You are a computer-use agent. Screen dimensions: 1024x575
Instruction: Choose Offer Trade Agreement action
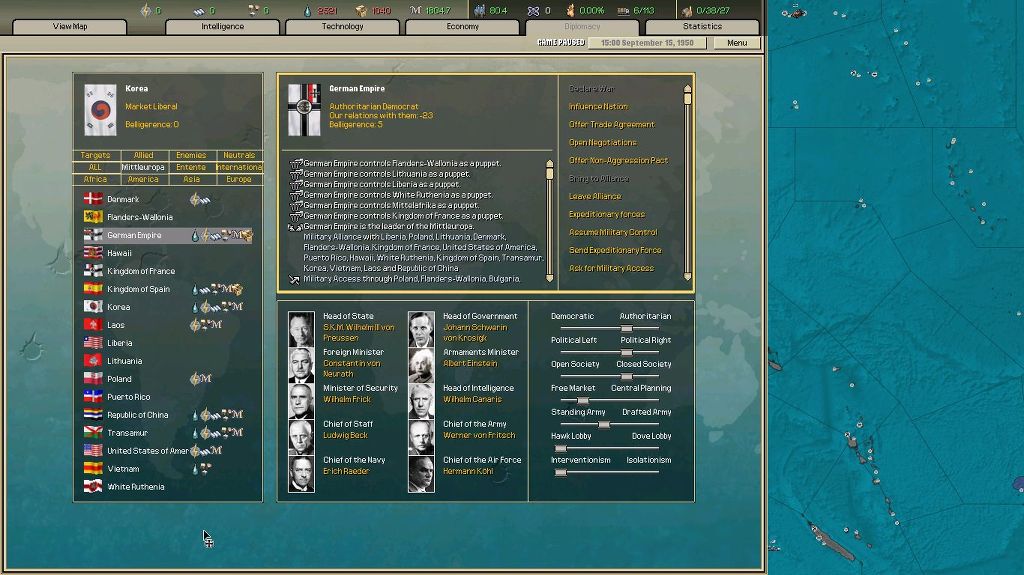click(612, 124)
